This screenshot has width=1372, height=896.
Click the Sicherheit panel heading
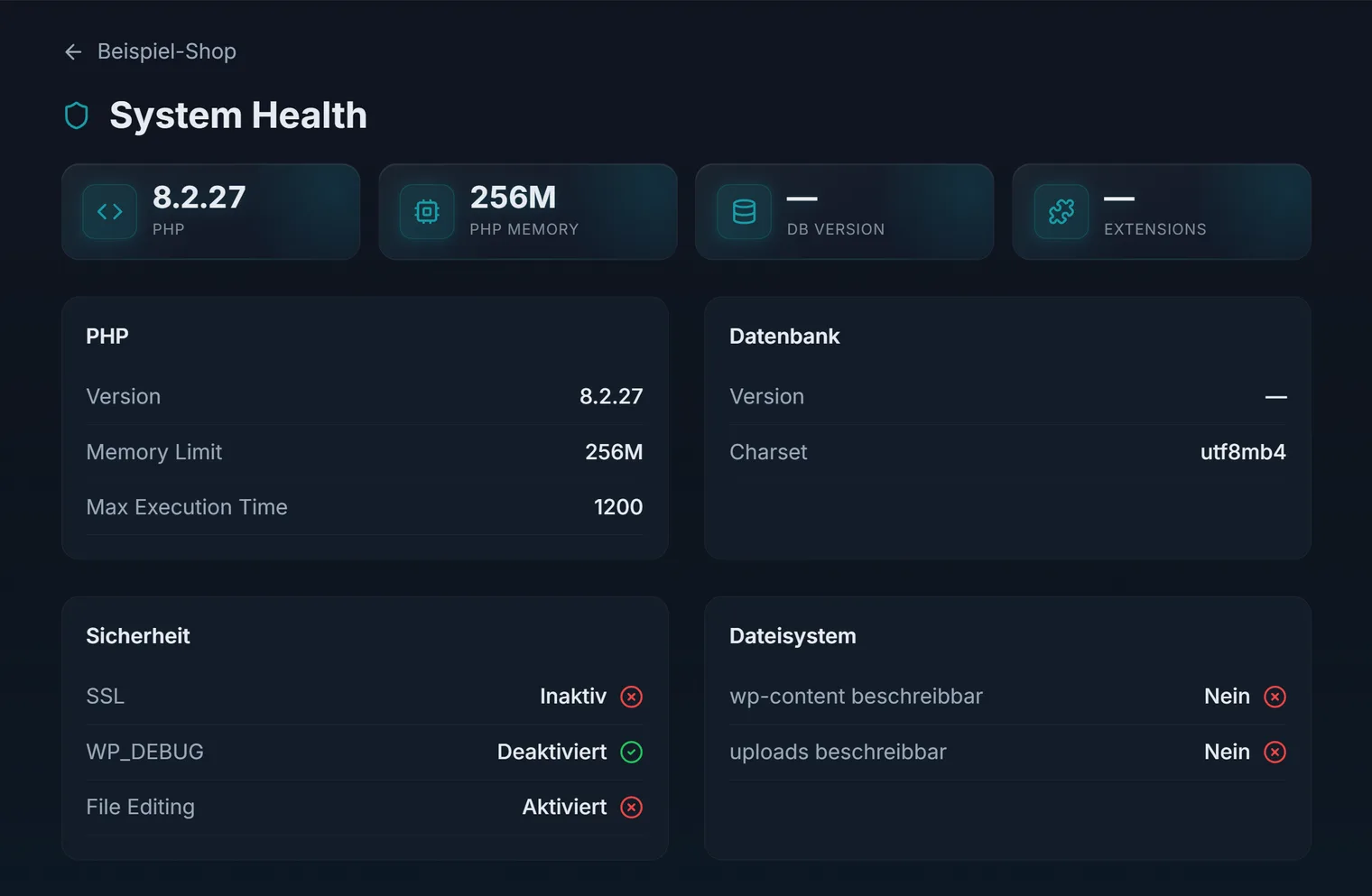138,636
